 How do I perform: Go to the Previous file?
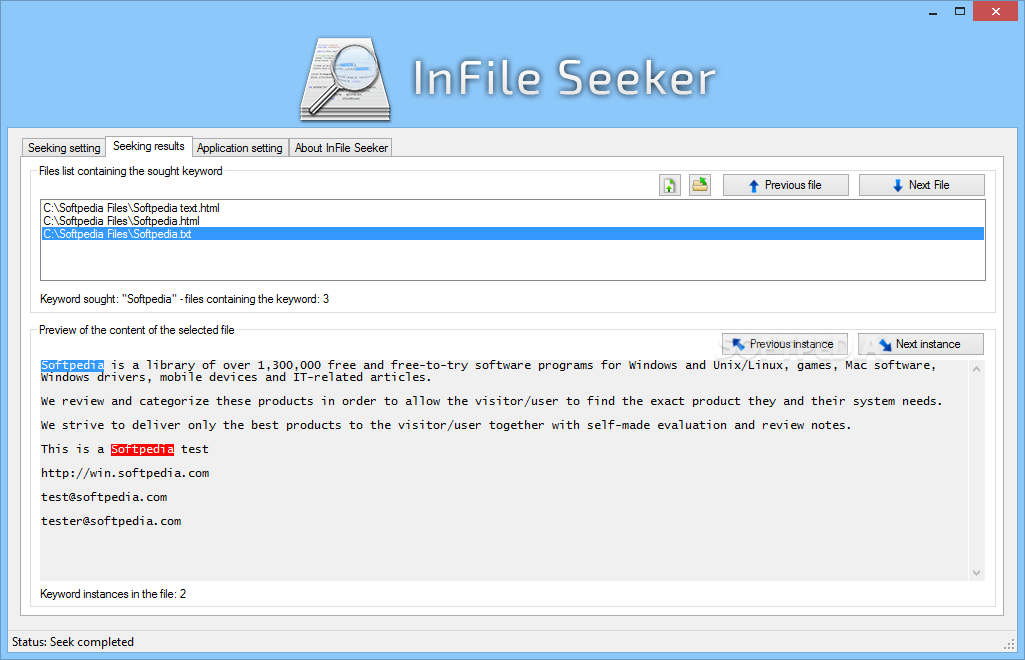click(786, 185)
